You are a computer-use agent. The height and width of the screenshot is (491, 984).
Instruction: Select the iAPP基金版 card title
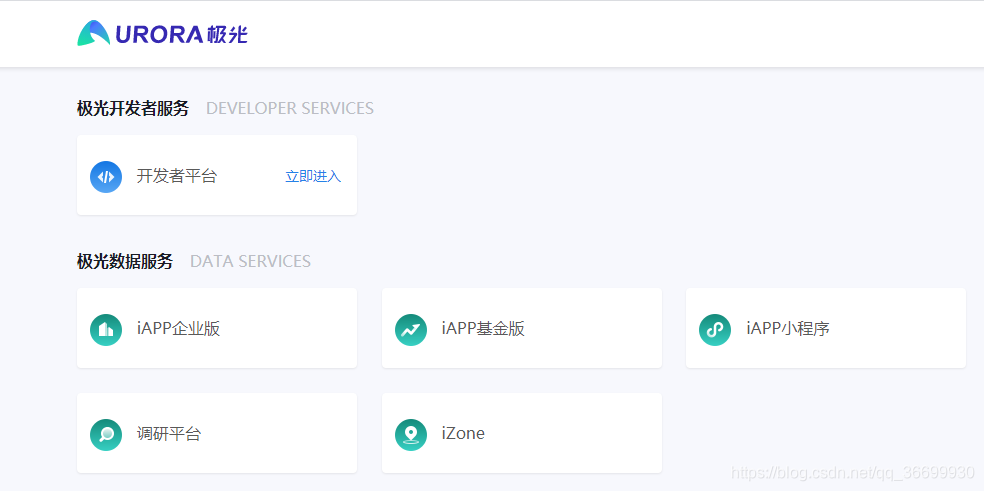point(483,328)
